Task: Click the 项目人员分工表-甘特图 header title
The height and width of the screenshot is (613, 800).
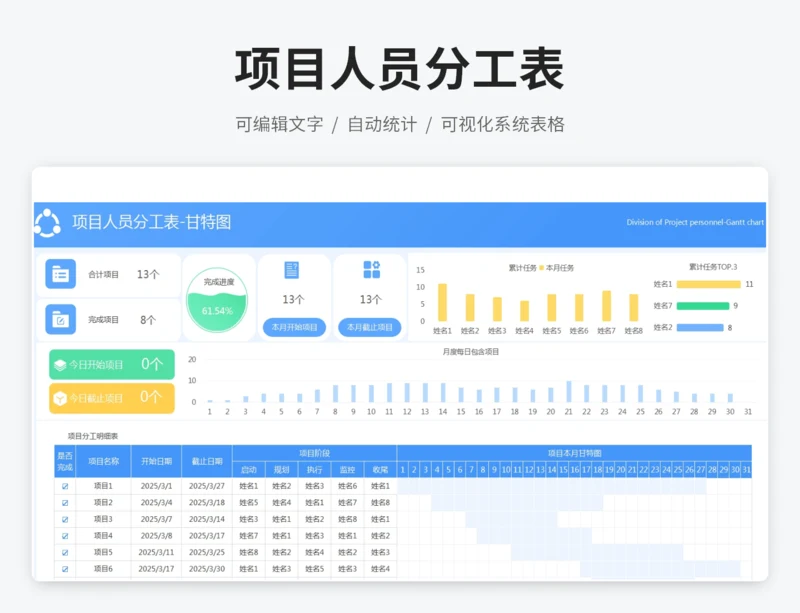Action: pos(152,223)
